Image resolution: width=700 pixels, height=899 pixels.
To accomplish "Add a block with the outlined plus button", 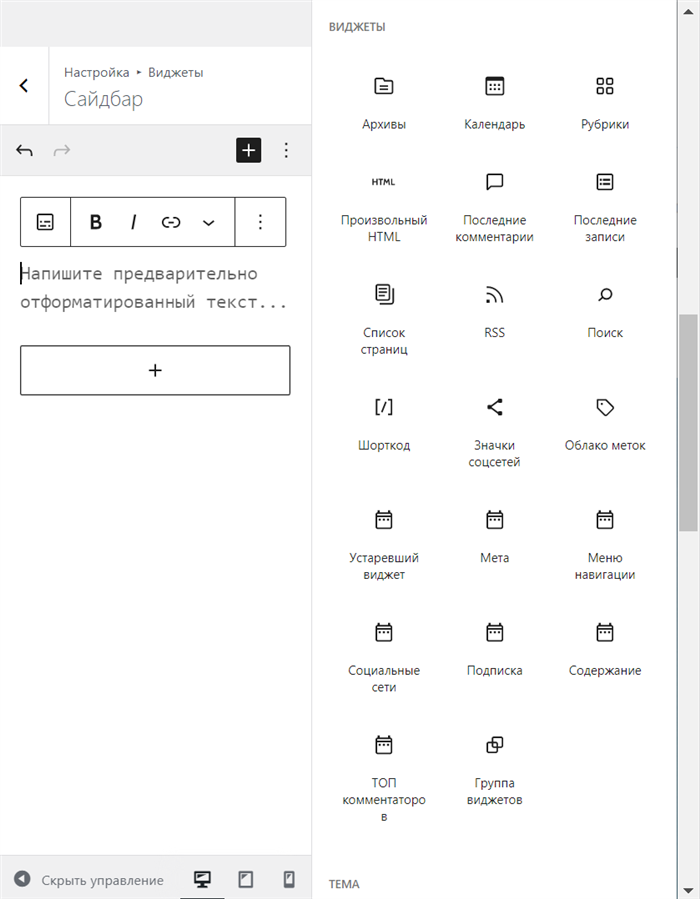I will [x=155, y=370].
